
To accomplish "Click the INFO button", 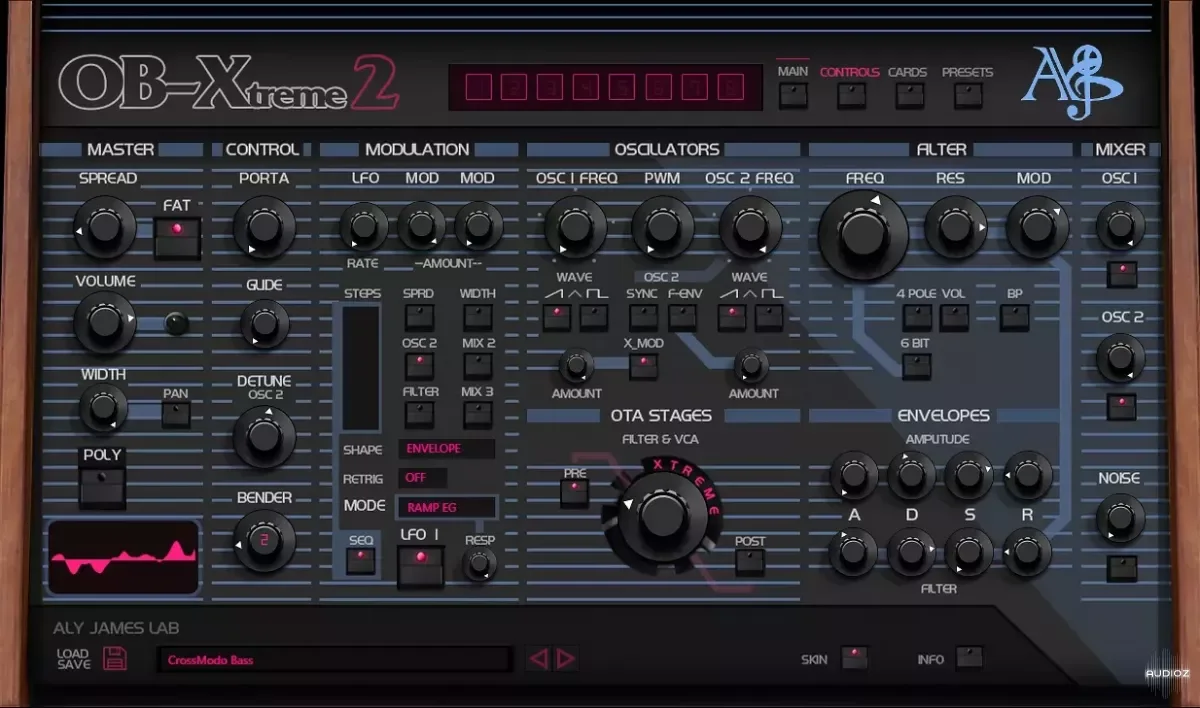I will [x=969, y=658].
